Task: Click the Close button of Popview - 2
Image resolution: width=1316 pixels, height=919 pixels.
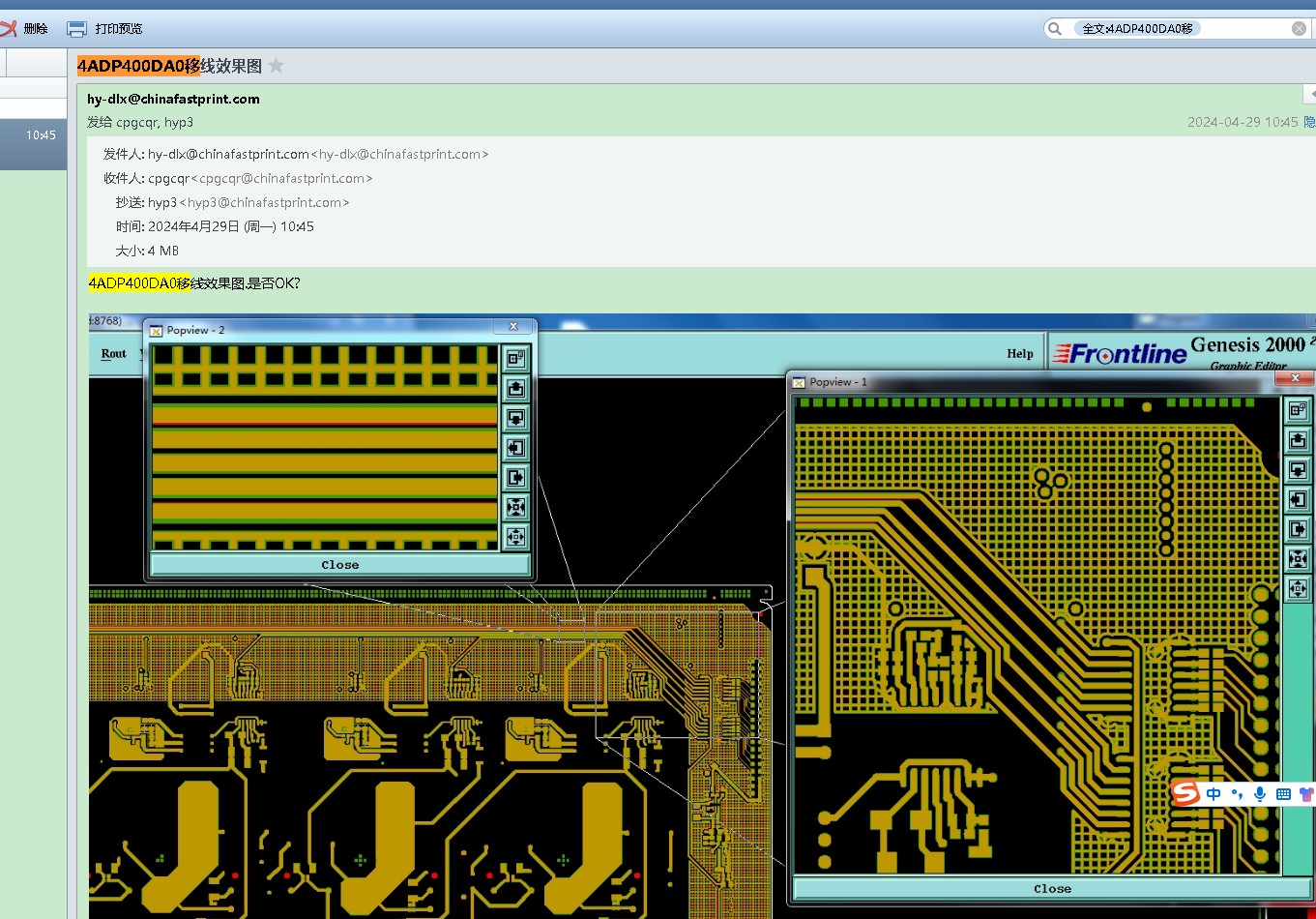Action: (340, 564)
